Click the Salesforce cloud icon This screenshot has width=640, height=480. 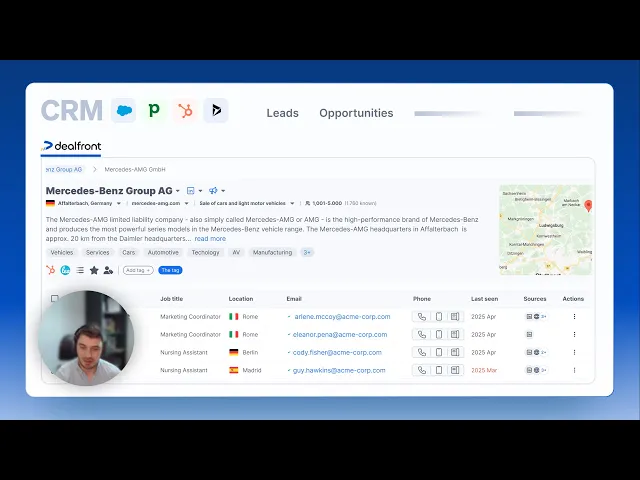click(x=124, y=111)
